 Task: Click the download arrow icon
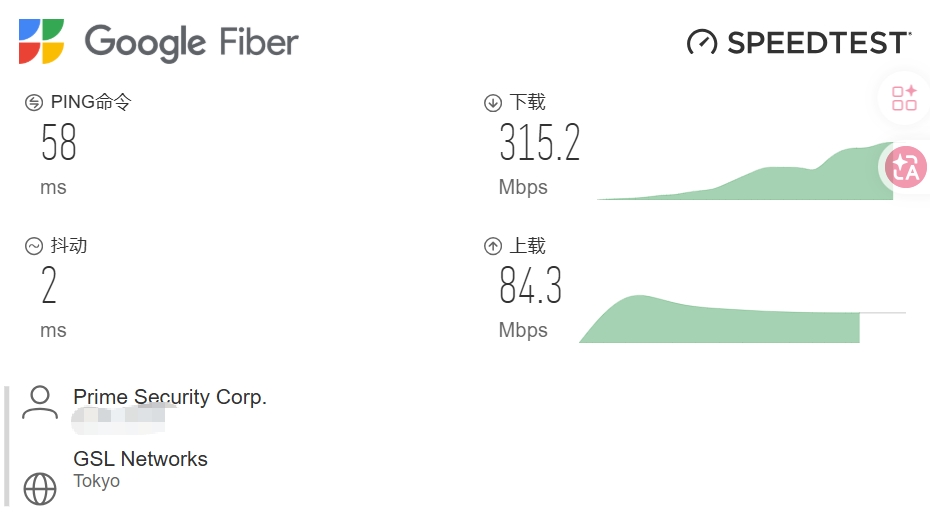pyautogui.click(x=492, y=103)
